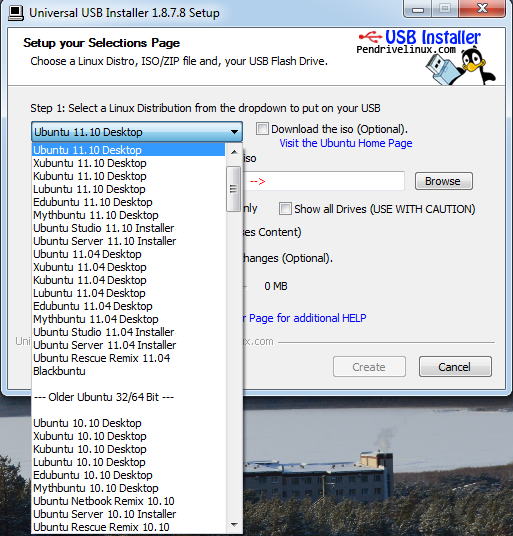
Task: Click the Cancel button
Action: click(455, 367)
